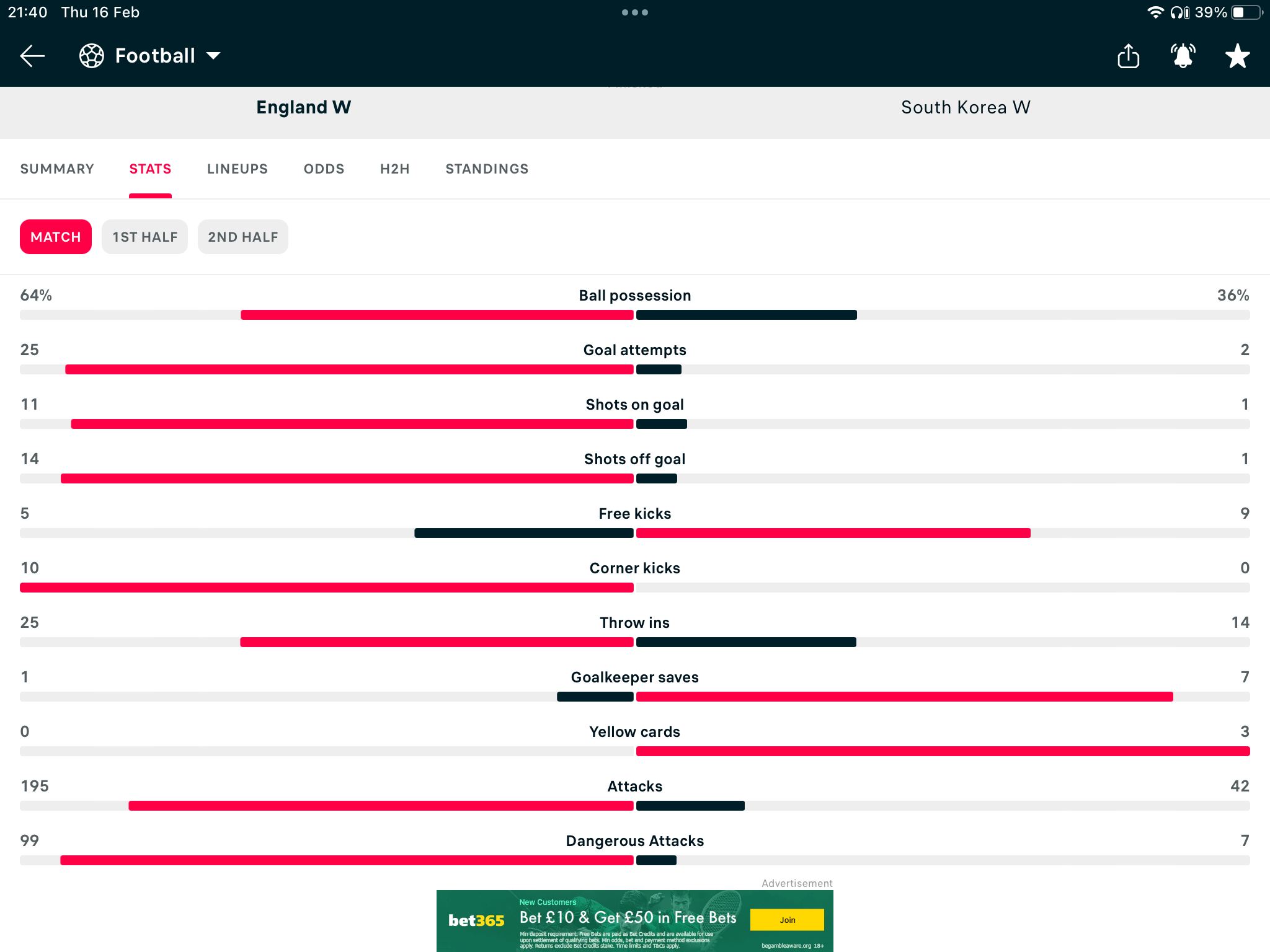The image size is (1270, 952).
Task: Tap the England W team name
Action: 303,107
